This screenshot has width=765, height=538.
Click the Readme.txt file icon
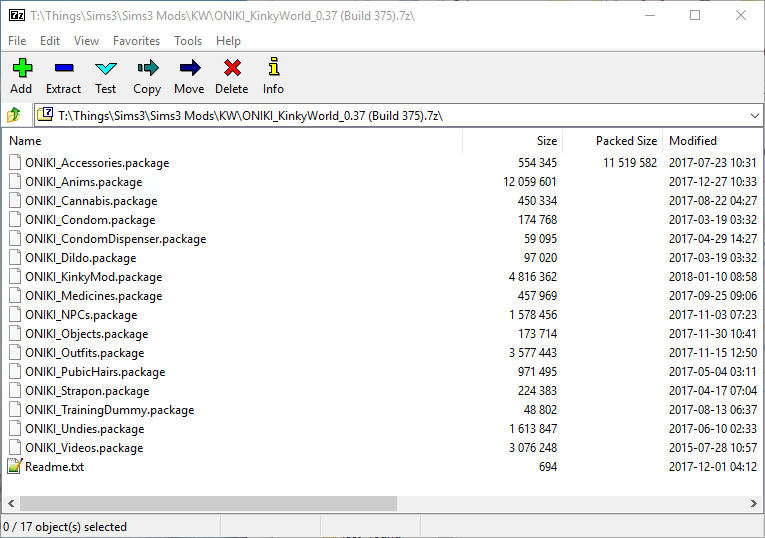point(15,466)
